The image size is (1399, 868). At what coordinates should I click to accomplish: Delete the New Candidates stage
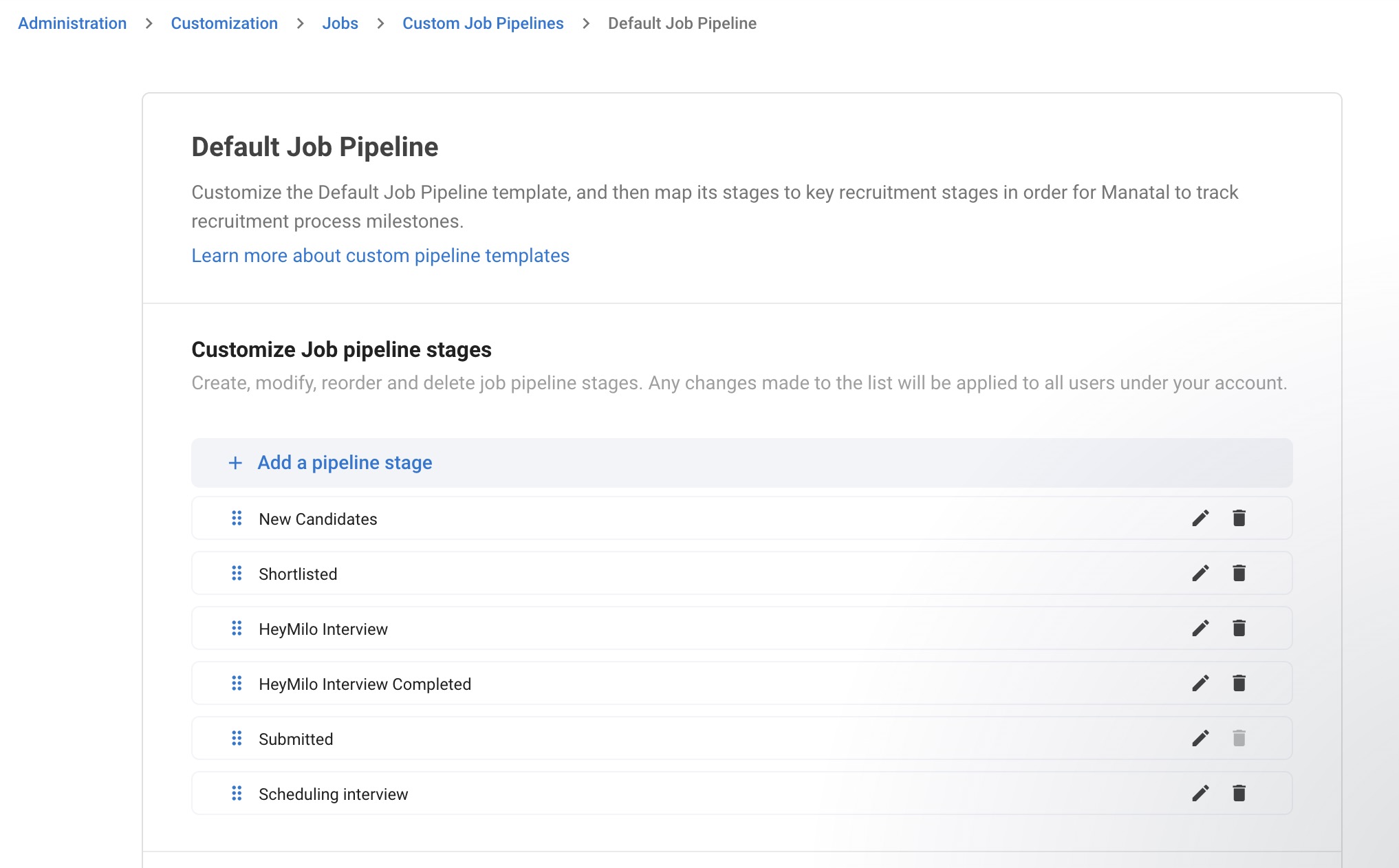(x=1239, y=518)
